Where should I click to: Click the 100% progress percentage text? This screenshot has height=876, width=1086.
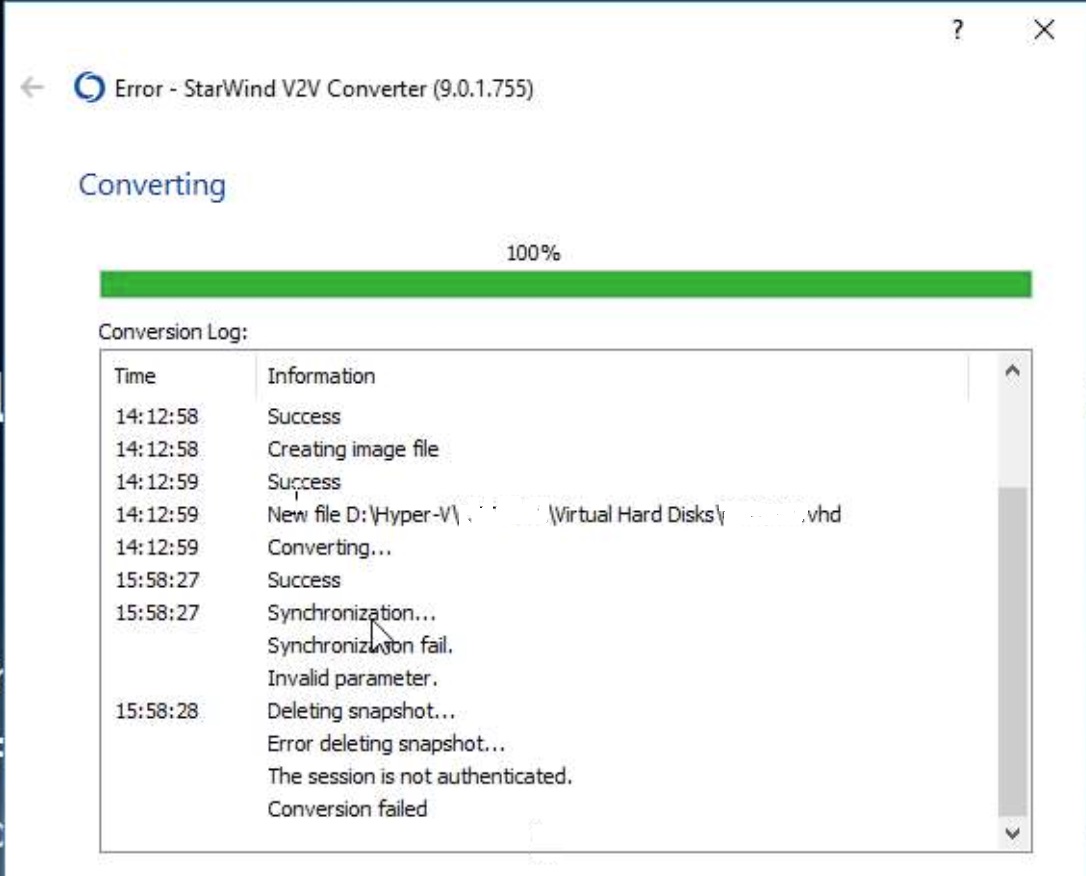pos(533,253)
